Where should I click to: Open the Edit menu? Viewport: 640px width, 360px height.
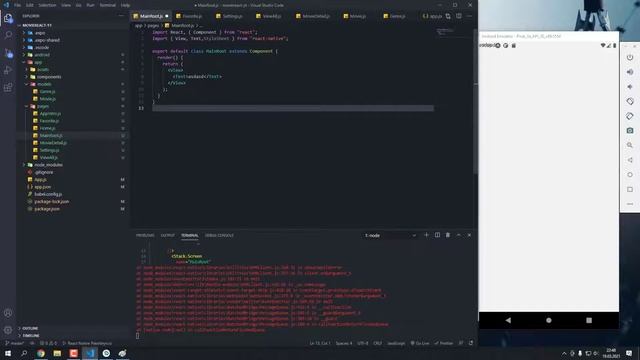(30, 5)
